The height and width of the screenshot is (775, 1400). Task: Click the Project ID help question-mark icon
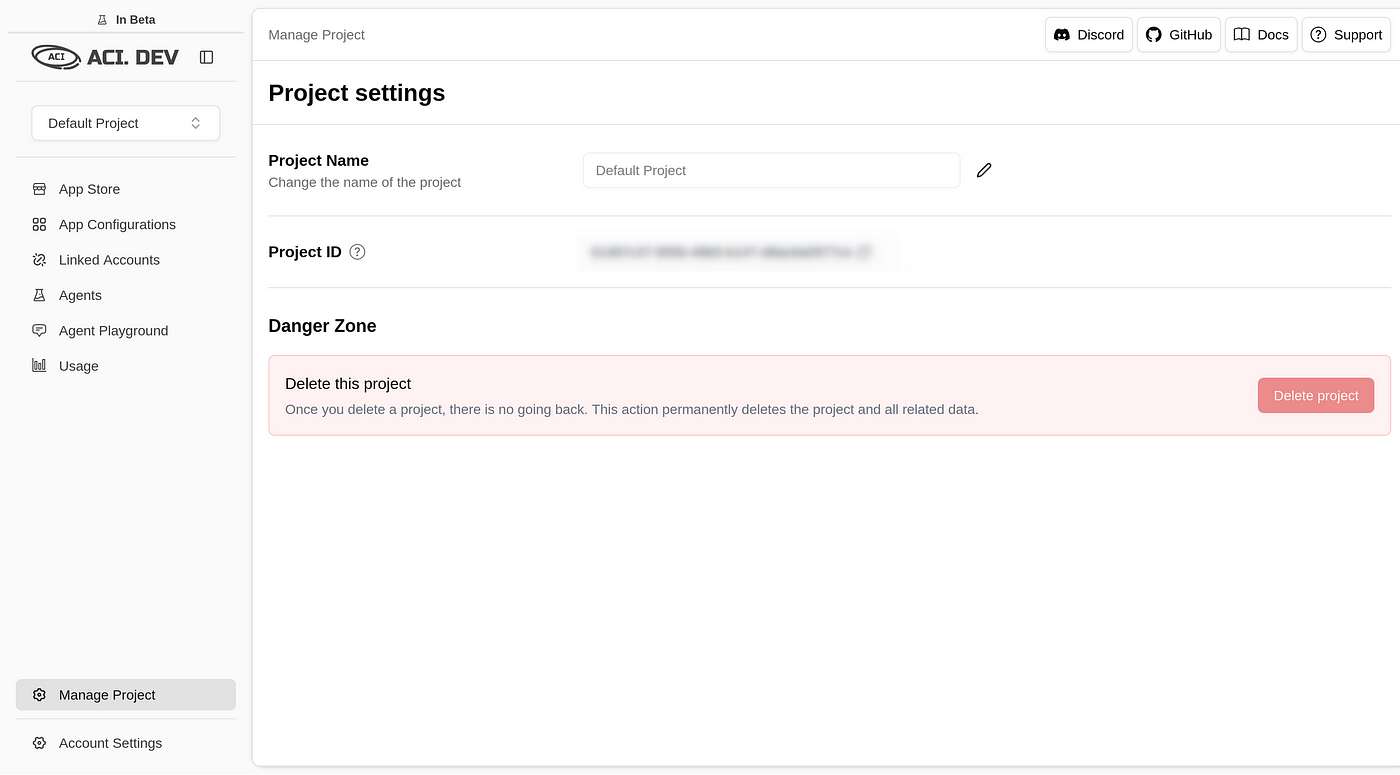[x=357, y=252]
